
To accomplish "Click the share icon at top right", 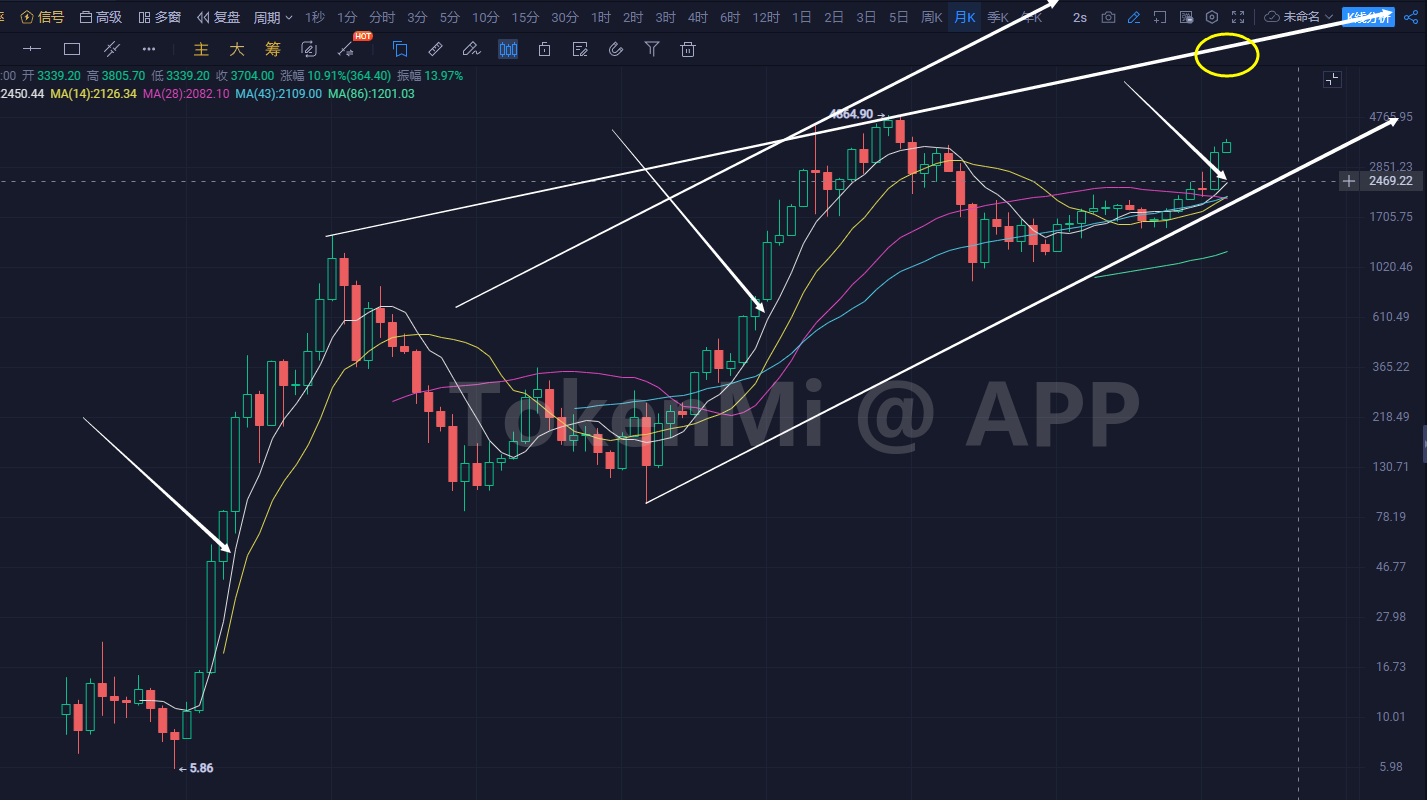I will (1411, 17).
